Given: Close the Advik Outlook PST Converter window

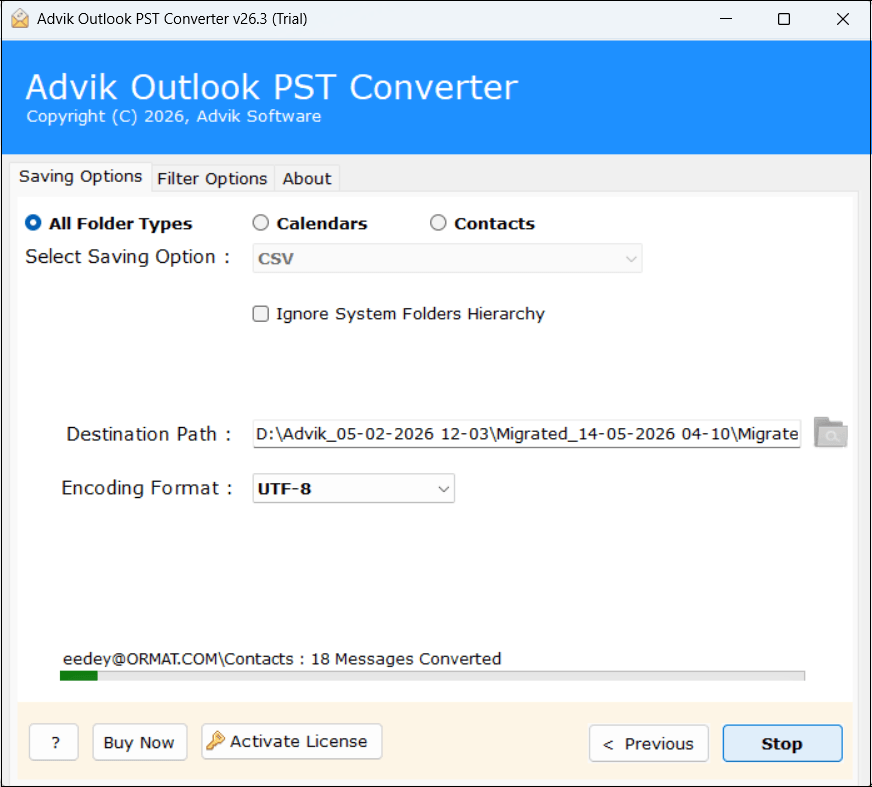Looking at the screenshot, I should [843, 19].
